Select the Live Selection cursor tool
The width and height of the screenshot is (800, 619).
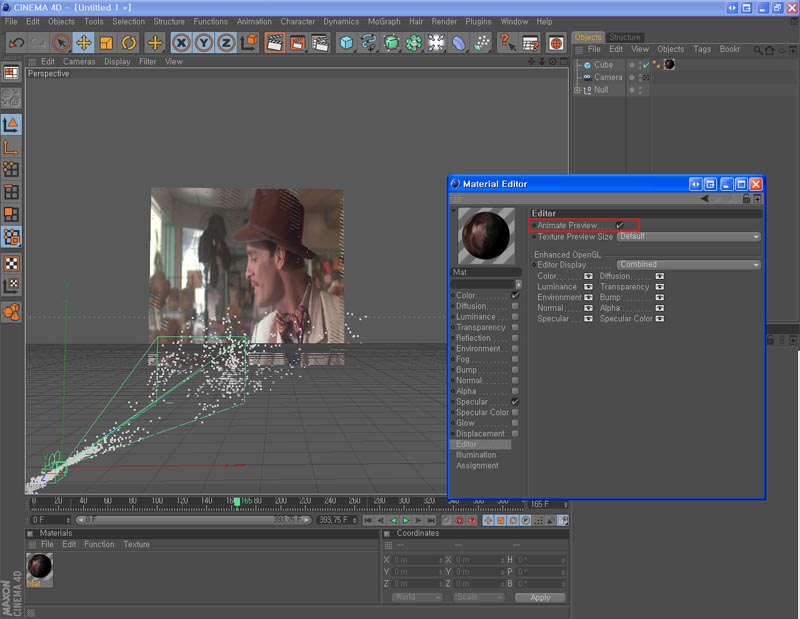(x=61, y=43)
